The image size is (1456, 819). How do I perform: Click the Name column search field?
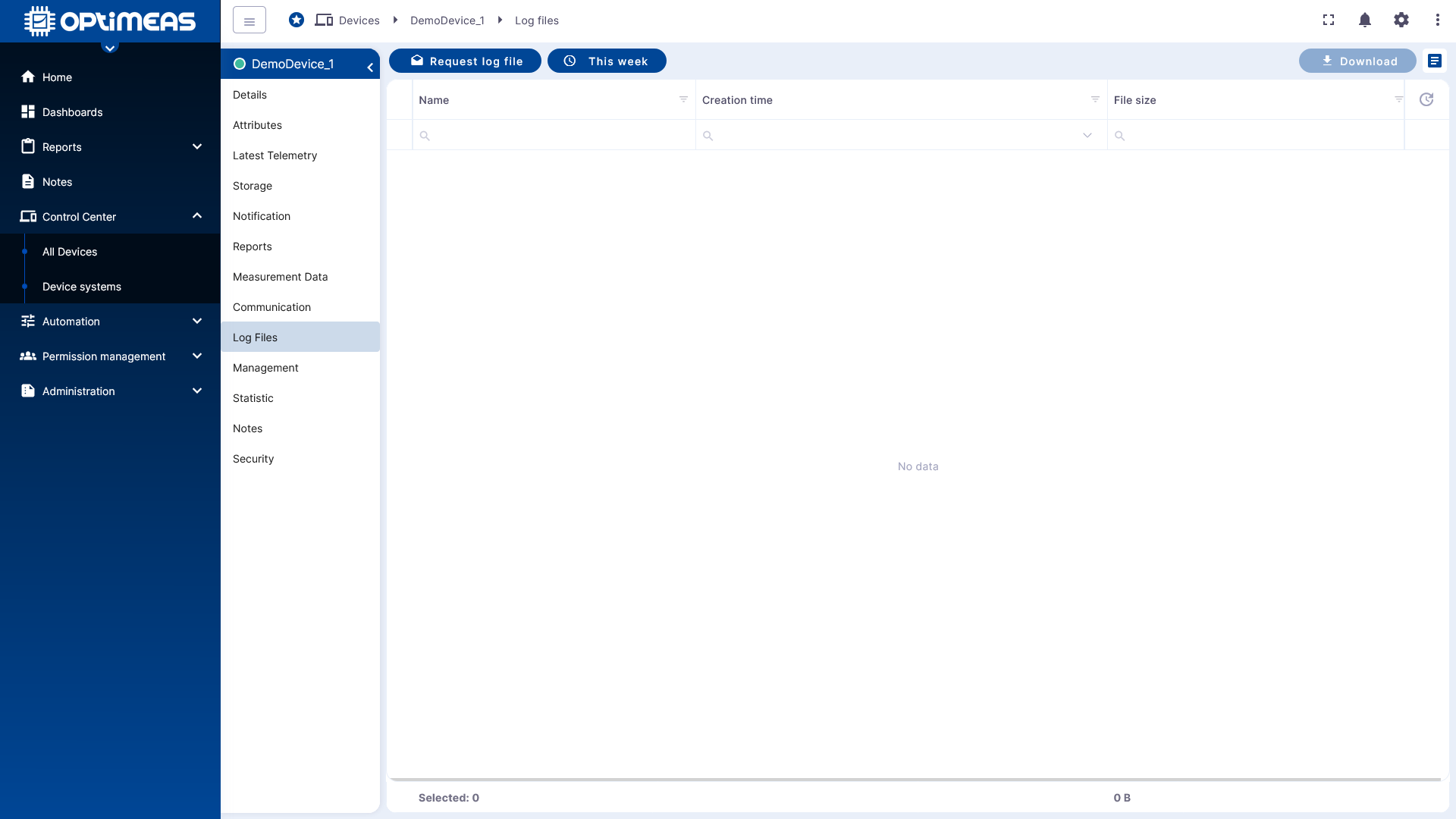point(554,135)
